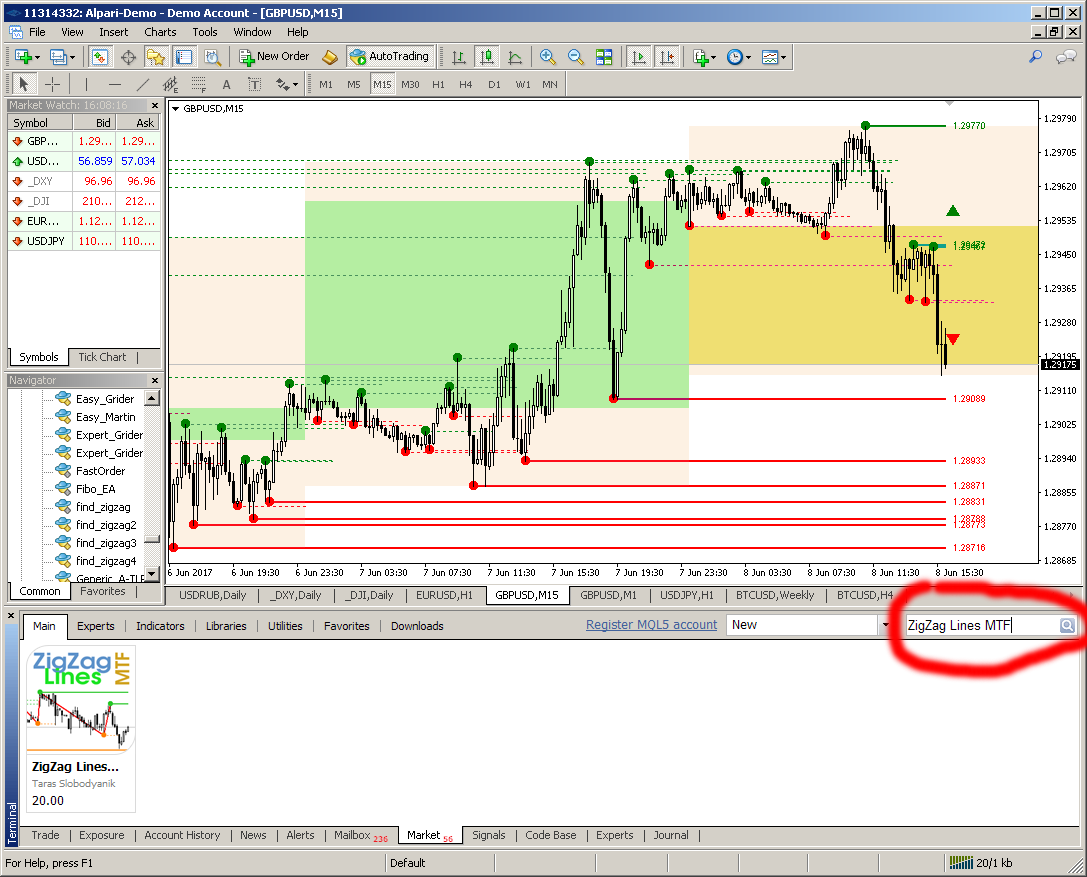The height and width of the screenshot is (877, 1087).
Task: Select the _DXY row in Market Watch
Action: pyautogui.click(x=84, y=181)
